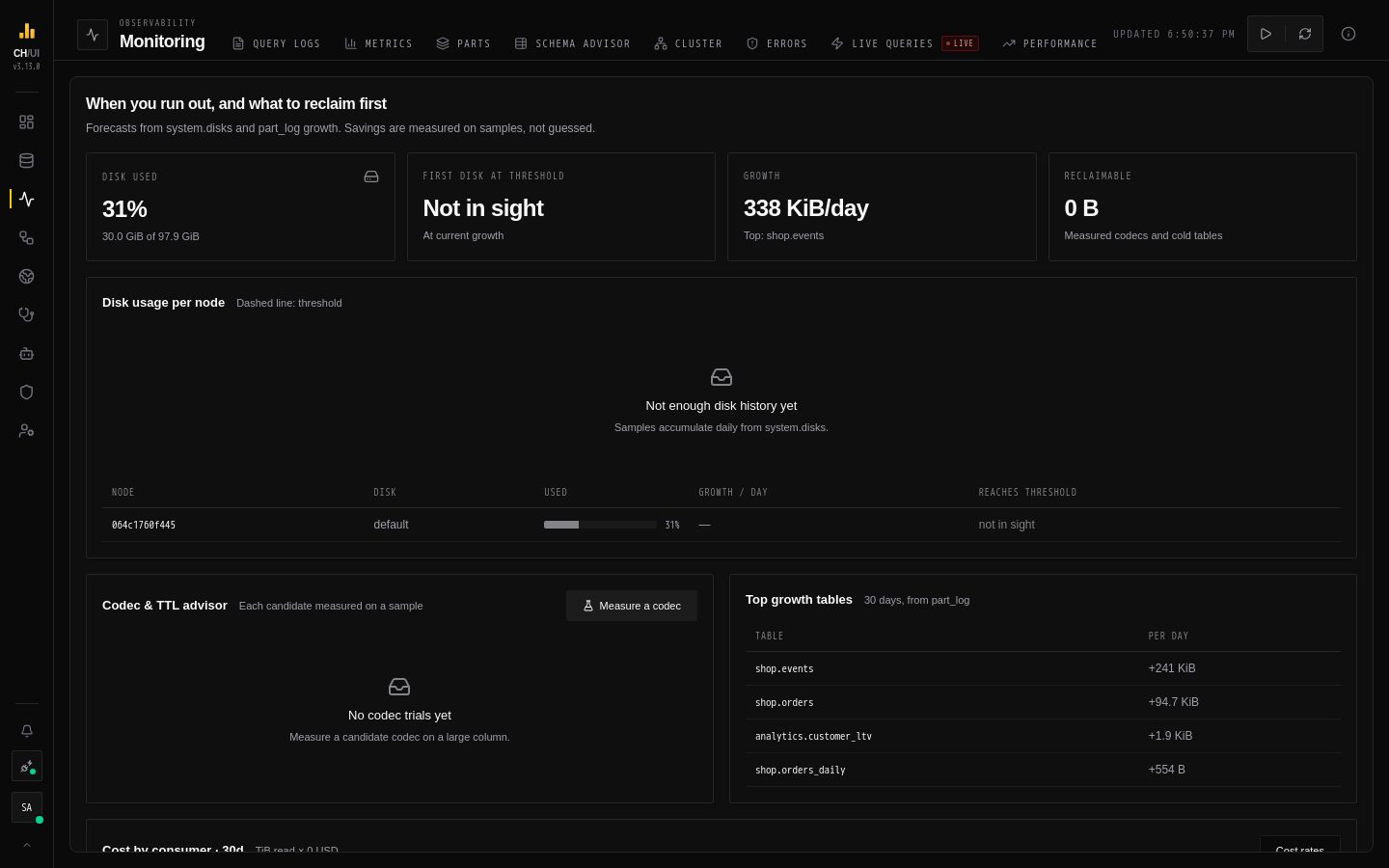Click the +241 KiB per day value
Image resolution: width=1389 pixels, height=868 pixels.
pos(1172,668)
